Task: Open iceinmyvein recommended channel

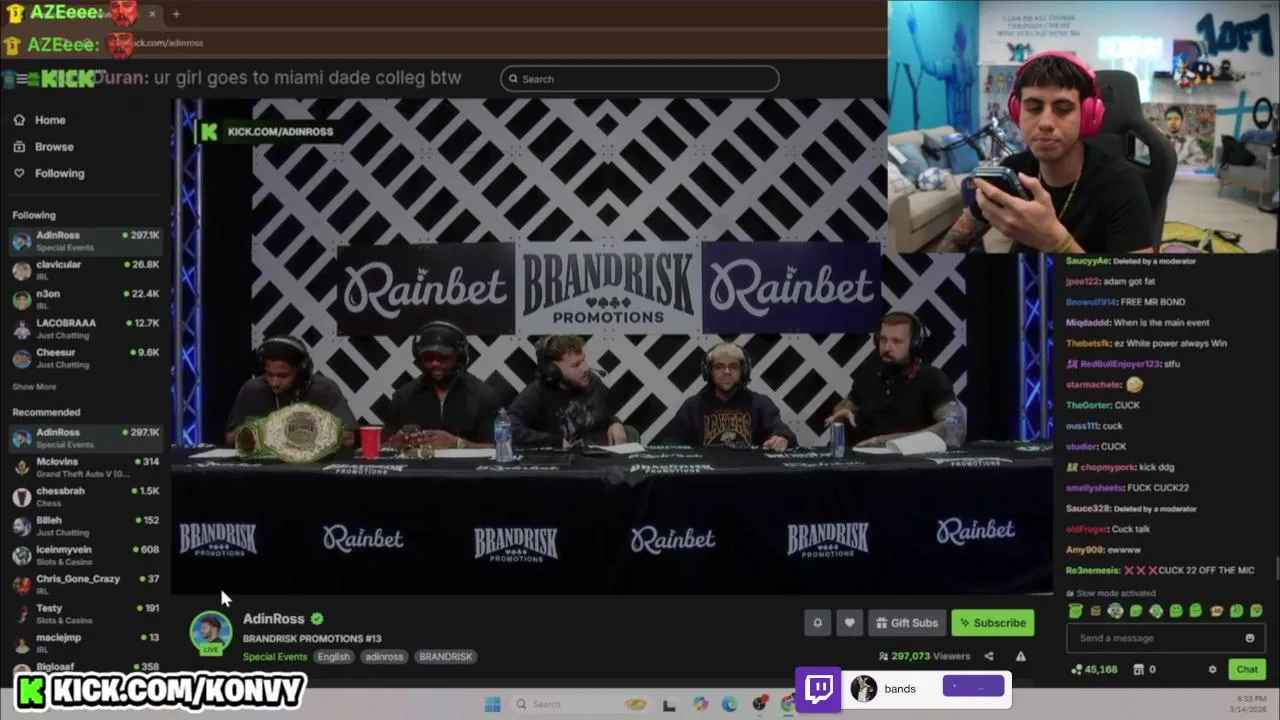Action: tap(86, 555)
